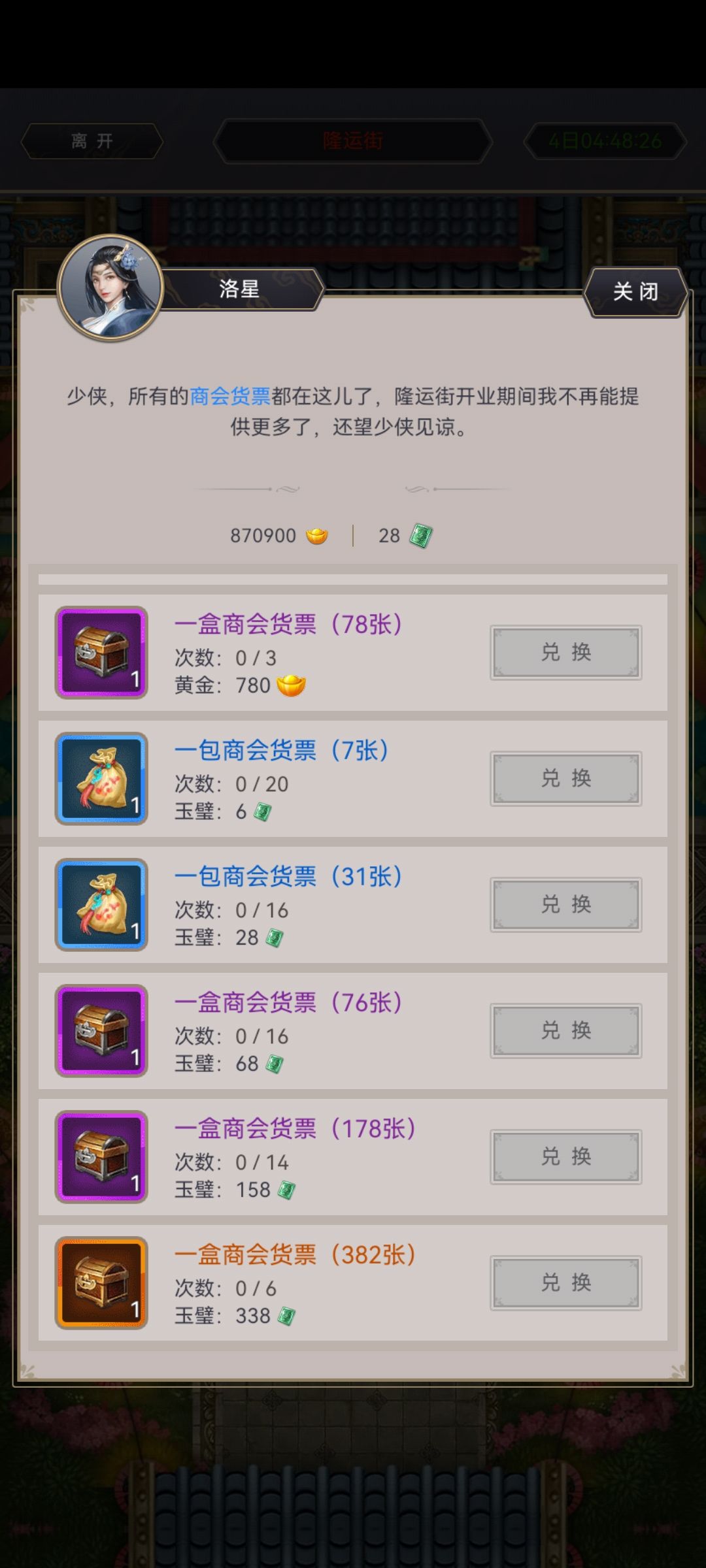The width and height of the screenshot is (706, 1568).
Task: Tap the purple chest icon for 76张 tickets
Action: tap(101, 1031)
